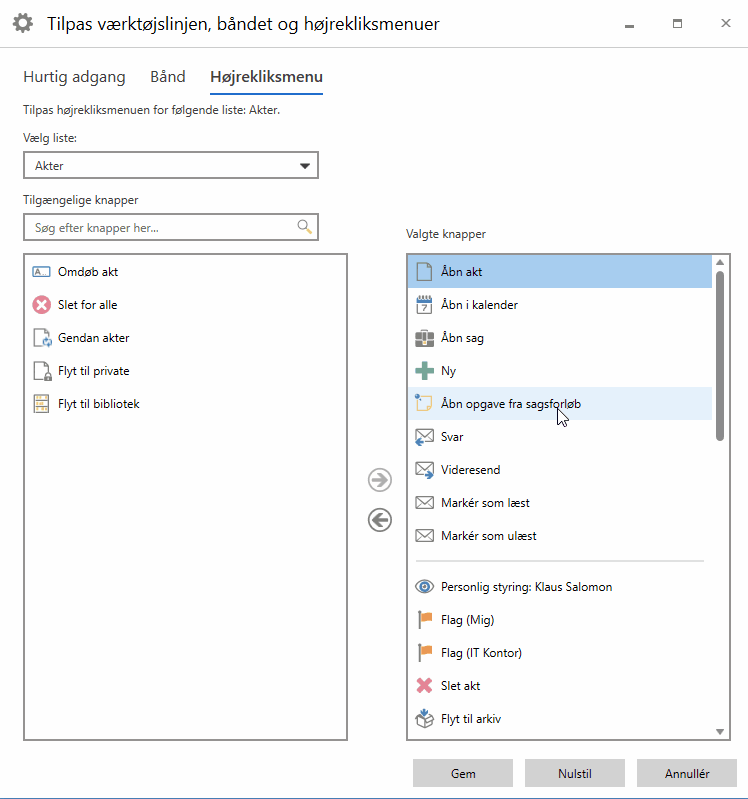
Task: Click the Søg efter knapper search field
Action: (171, 227)
